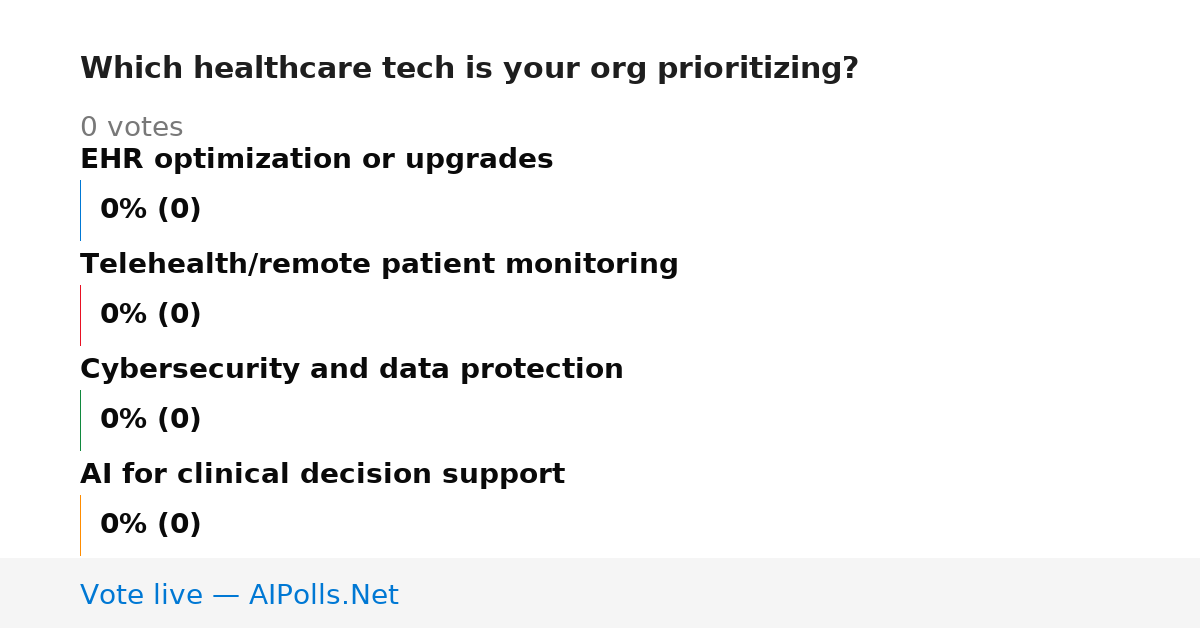Choose Telehealth/remote patient monitoring option
1200x628 pixels.
click(379, 265)
